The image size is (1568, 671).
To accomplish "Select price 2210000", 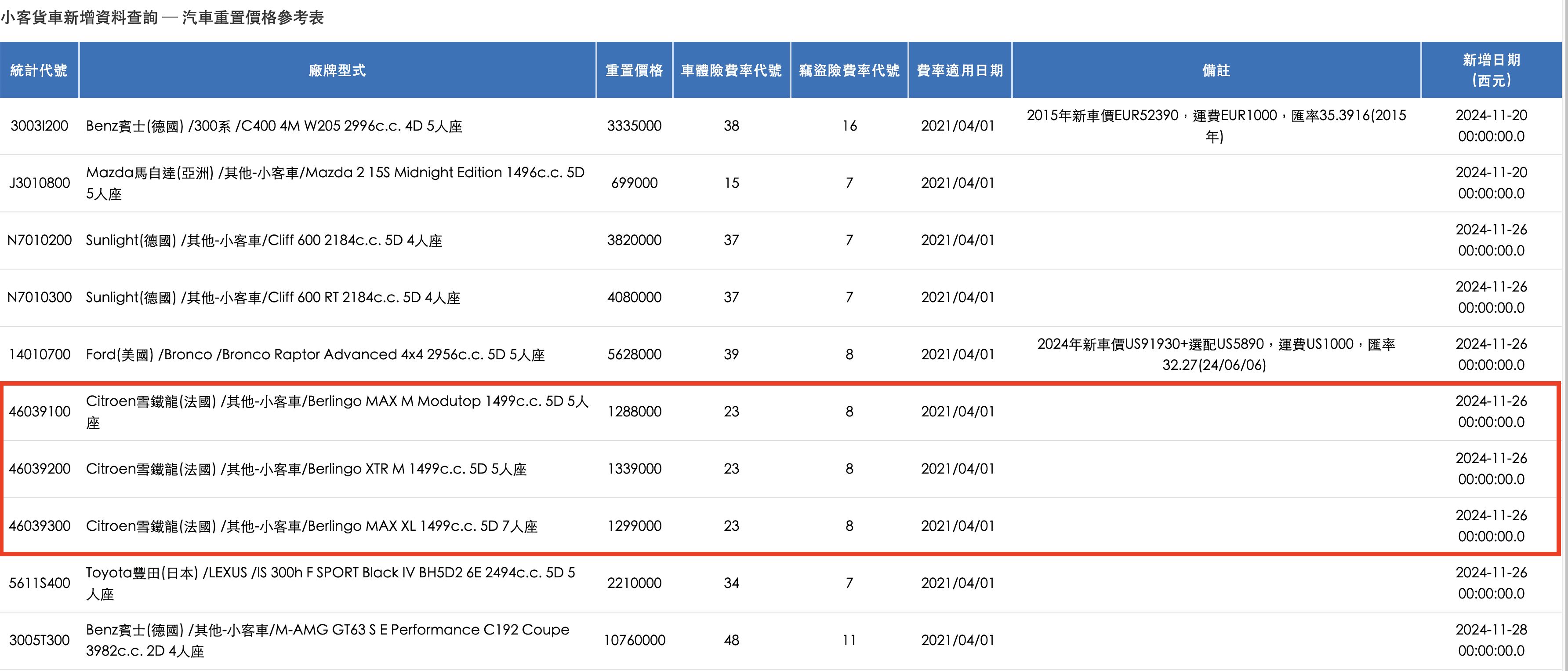I will (x=634, y=584).
